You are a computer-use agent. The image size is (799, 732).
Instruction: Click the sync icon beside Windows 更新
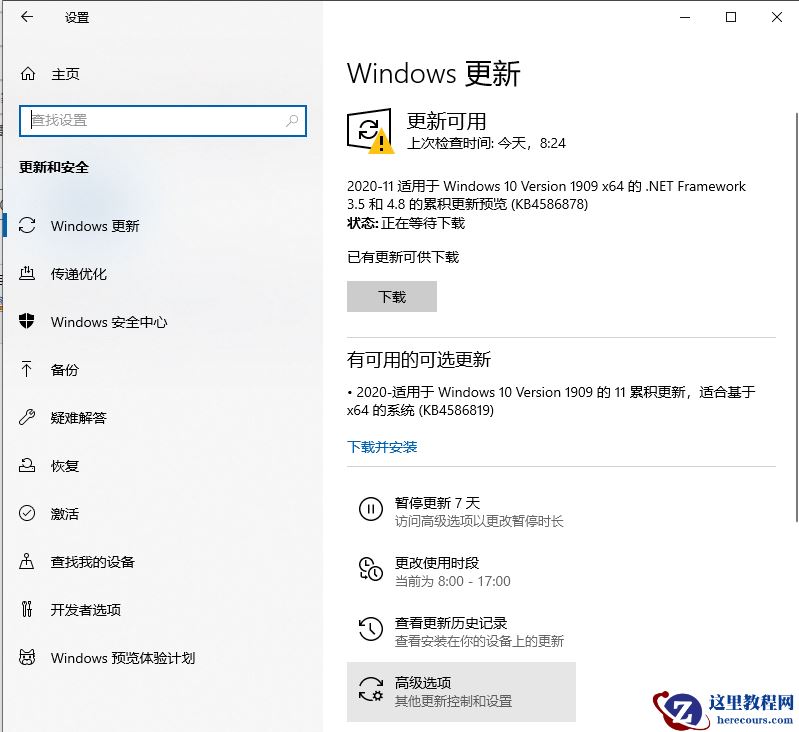(27, 226)
